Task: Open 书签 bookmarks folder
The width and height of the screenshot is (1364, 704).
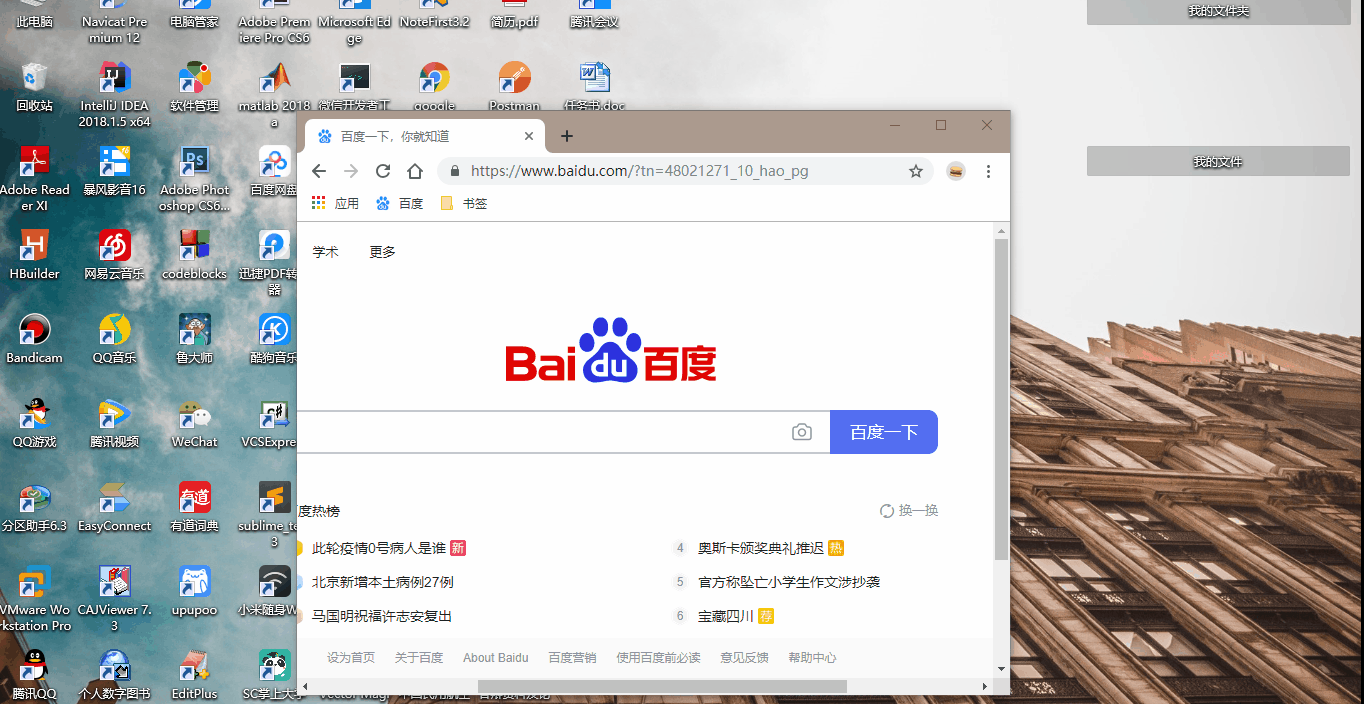Action: (x=463, y=203)
